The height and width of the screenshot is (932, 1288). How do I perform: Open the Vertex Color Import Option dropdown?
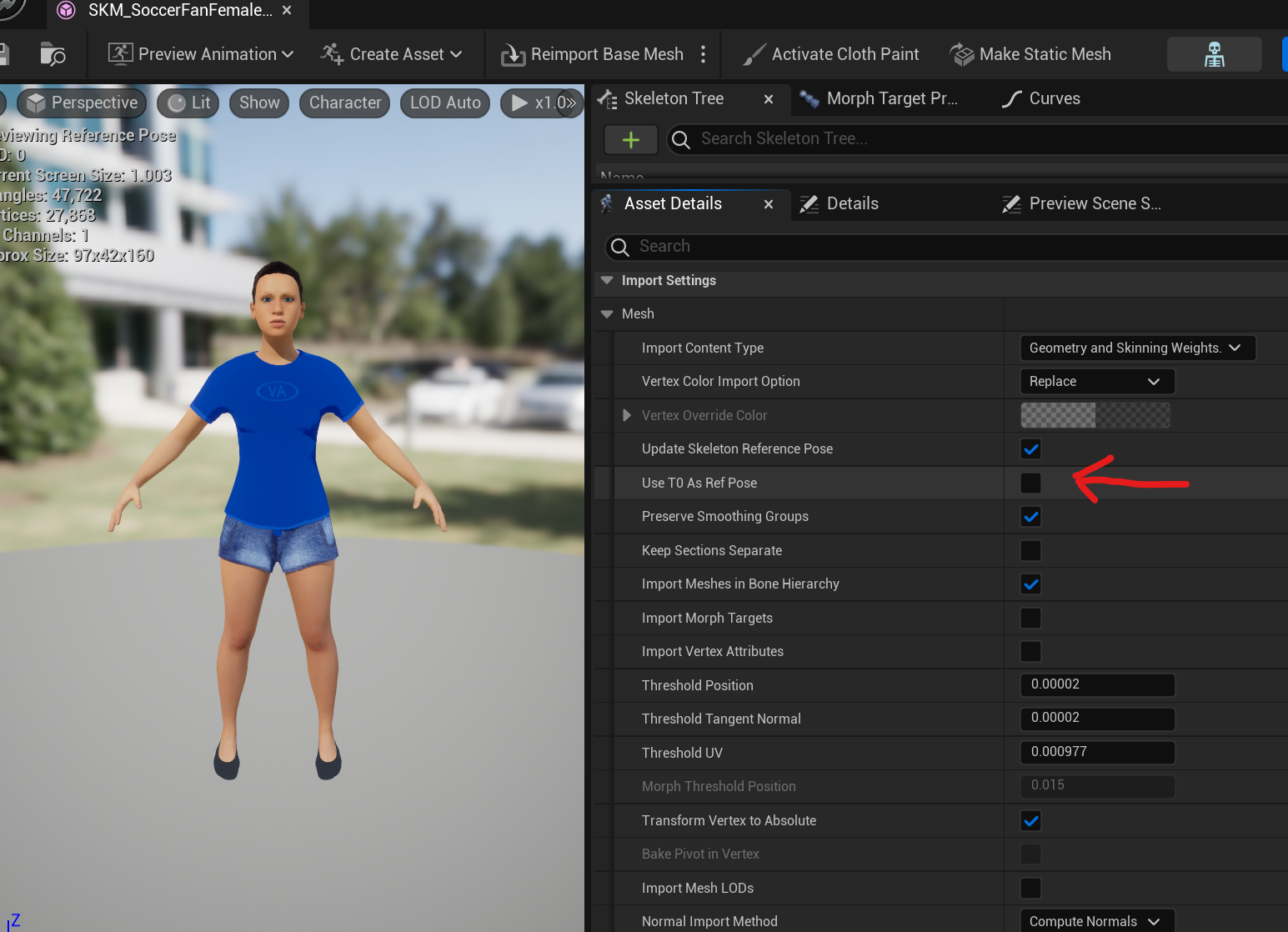tap(1096, 381)
